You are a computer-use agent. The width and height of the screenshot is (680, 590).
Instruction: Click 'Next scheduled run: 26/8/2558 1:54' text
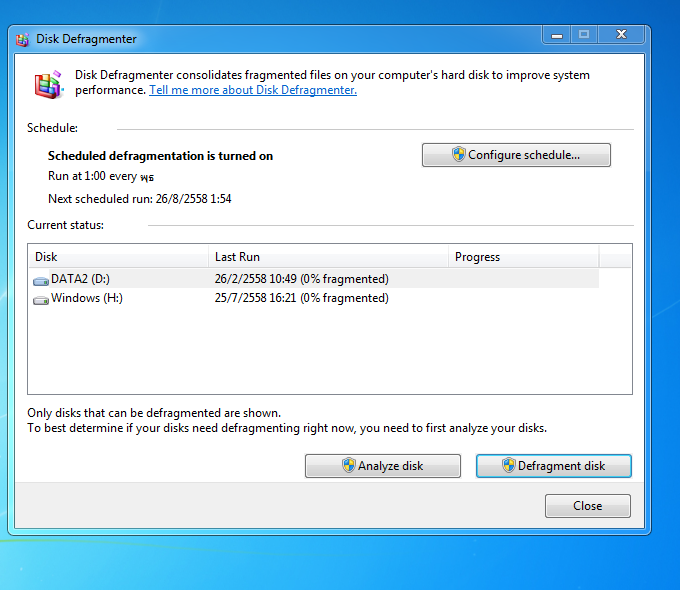(140, 199)
